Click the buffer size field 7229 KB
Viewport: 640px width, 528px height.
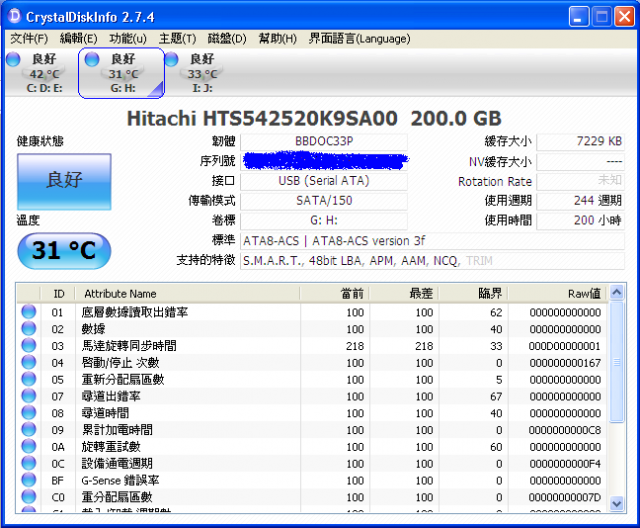pyautogui.click(x=580, y=142)
